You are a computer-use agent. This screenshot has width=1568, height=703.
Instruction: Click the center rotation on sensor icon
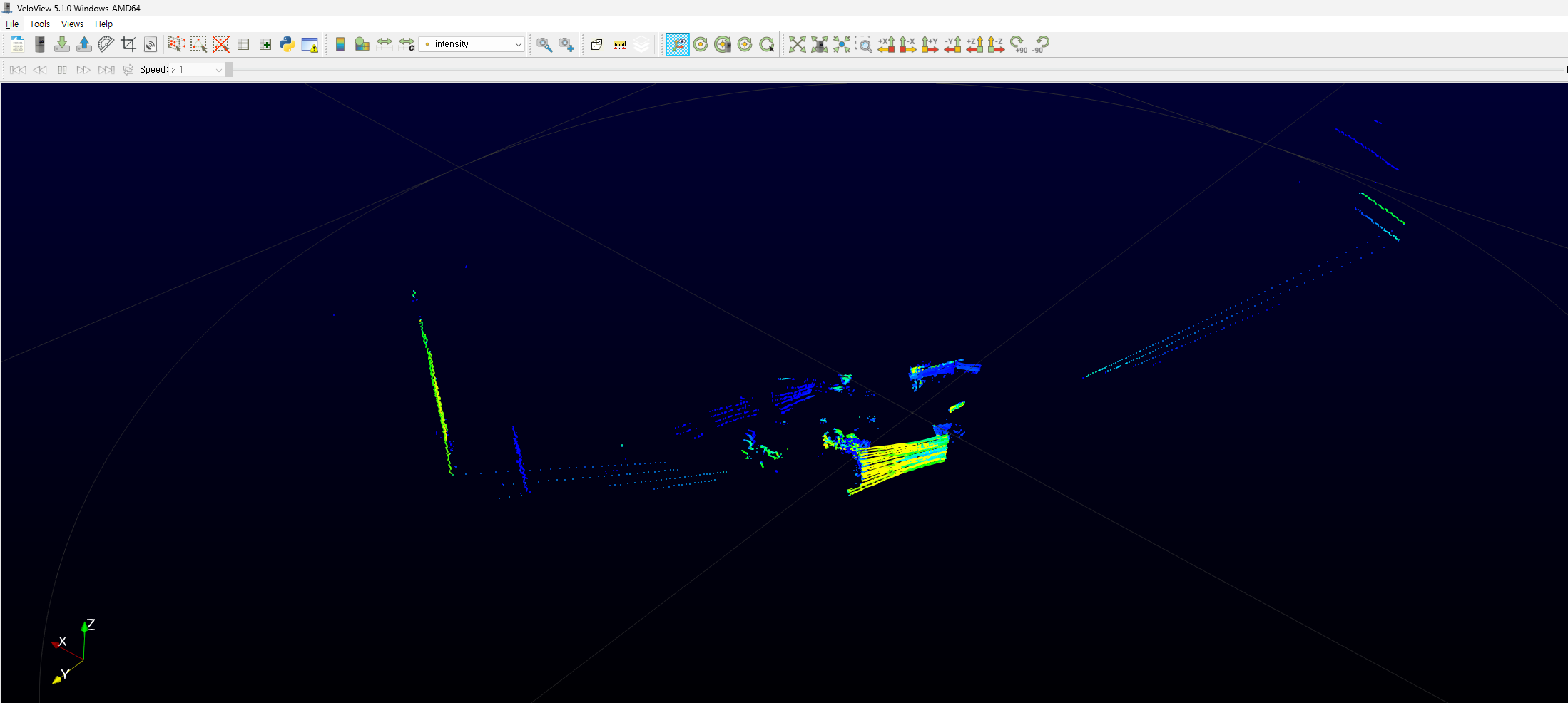pyautogui.click(x=723, y=44)
